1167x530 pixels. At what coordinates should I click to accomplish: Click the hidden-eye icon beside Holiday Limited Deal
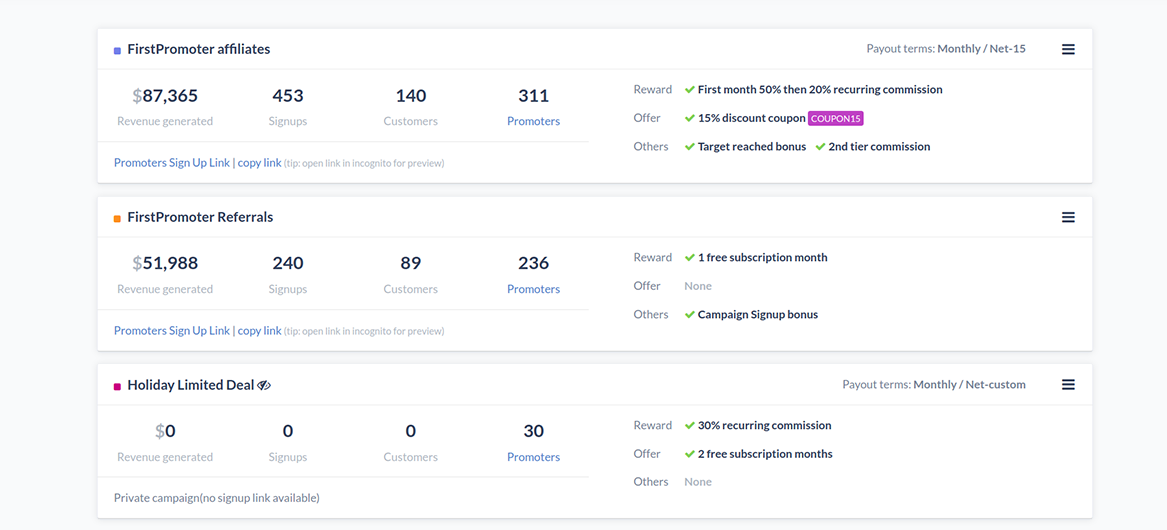pos(264,385)
